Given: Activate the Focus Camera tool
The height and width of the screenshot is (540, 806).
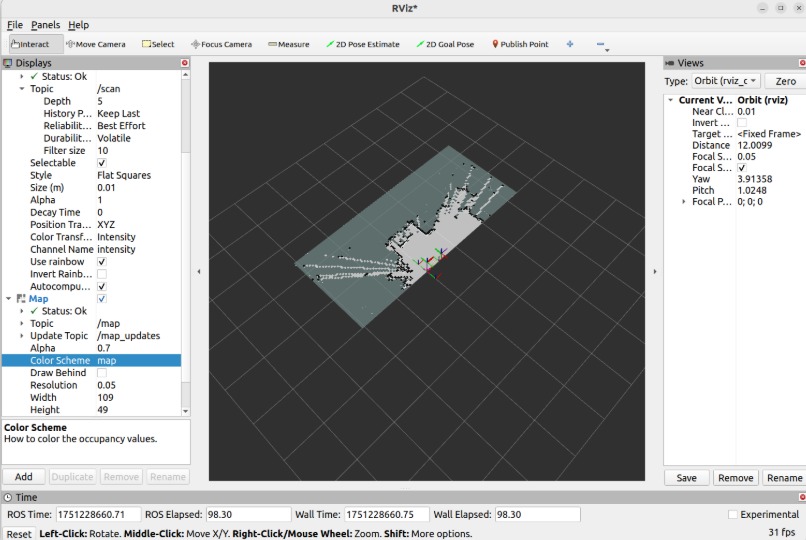Looking at the screenshot, I should pyautogui.click(x=222, y=44).
